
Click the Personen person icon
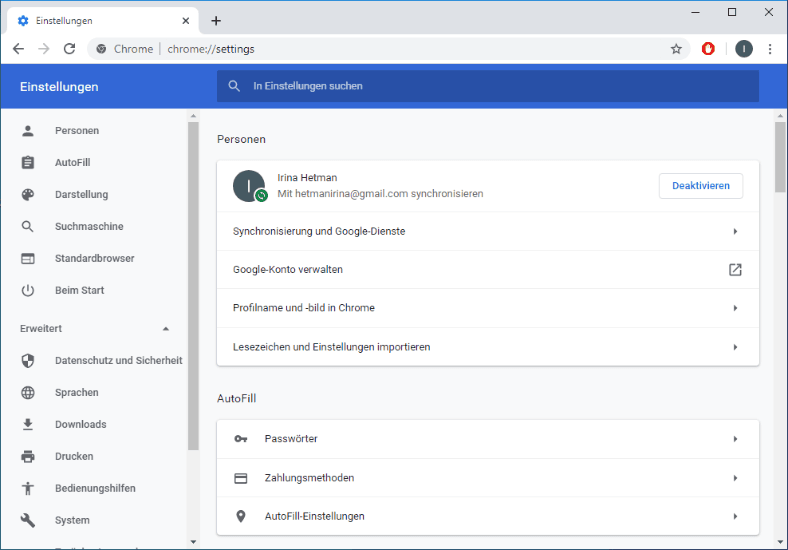click(28, 131)
